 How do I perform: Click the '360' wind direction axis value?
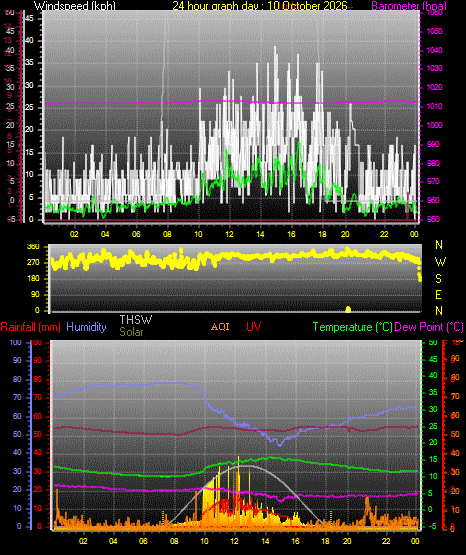coord(33,247)
